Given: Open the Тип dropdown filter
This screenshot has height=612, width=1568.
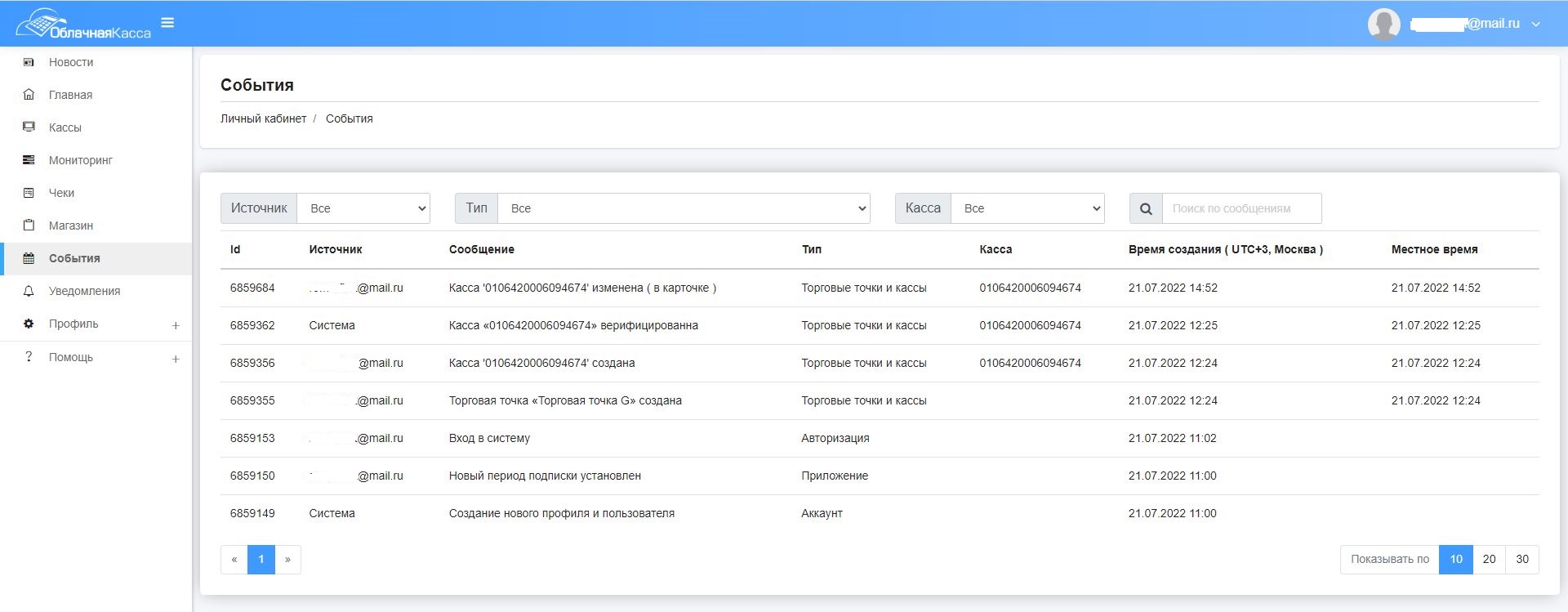Looking at the screenshot, I should [684, 208].
